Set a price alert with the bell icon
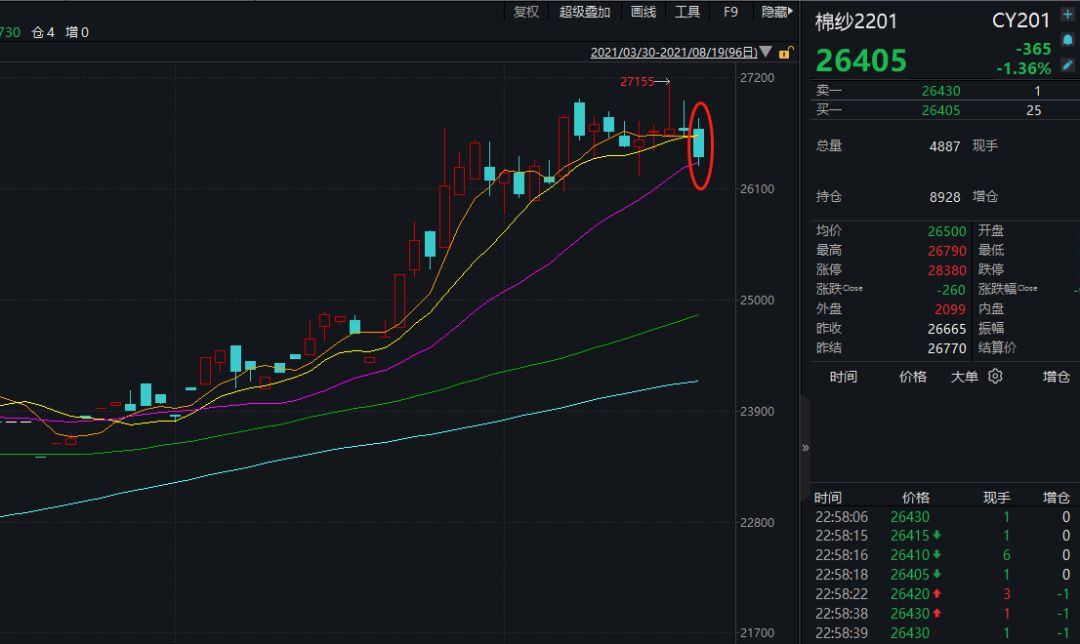1080x644 pixels. [x=1067, y=39]
